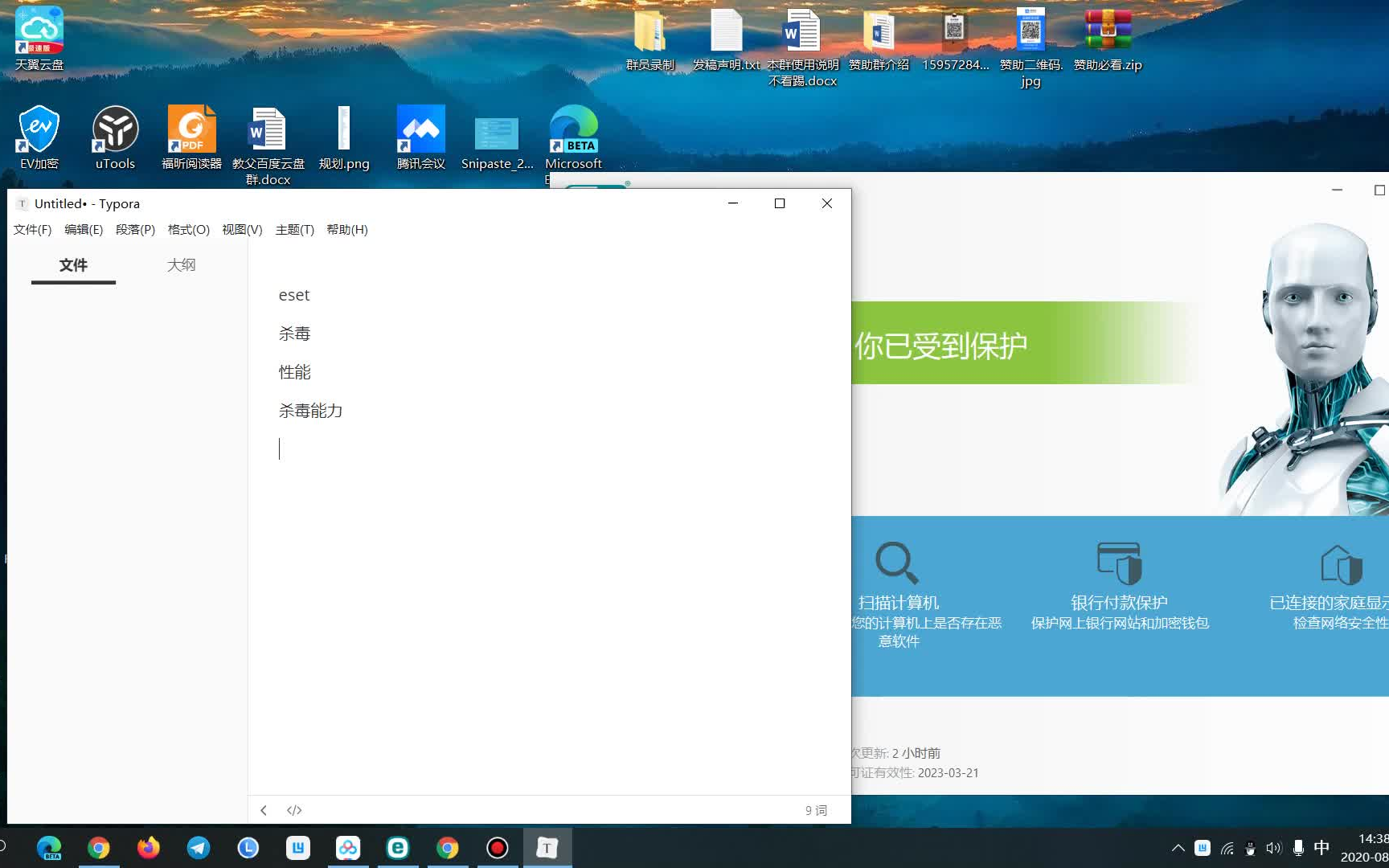Select the uTools desktop shortcut
This screenshot has height=868, width=1389.
tap(115, 137)
